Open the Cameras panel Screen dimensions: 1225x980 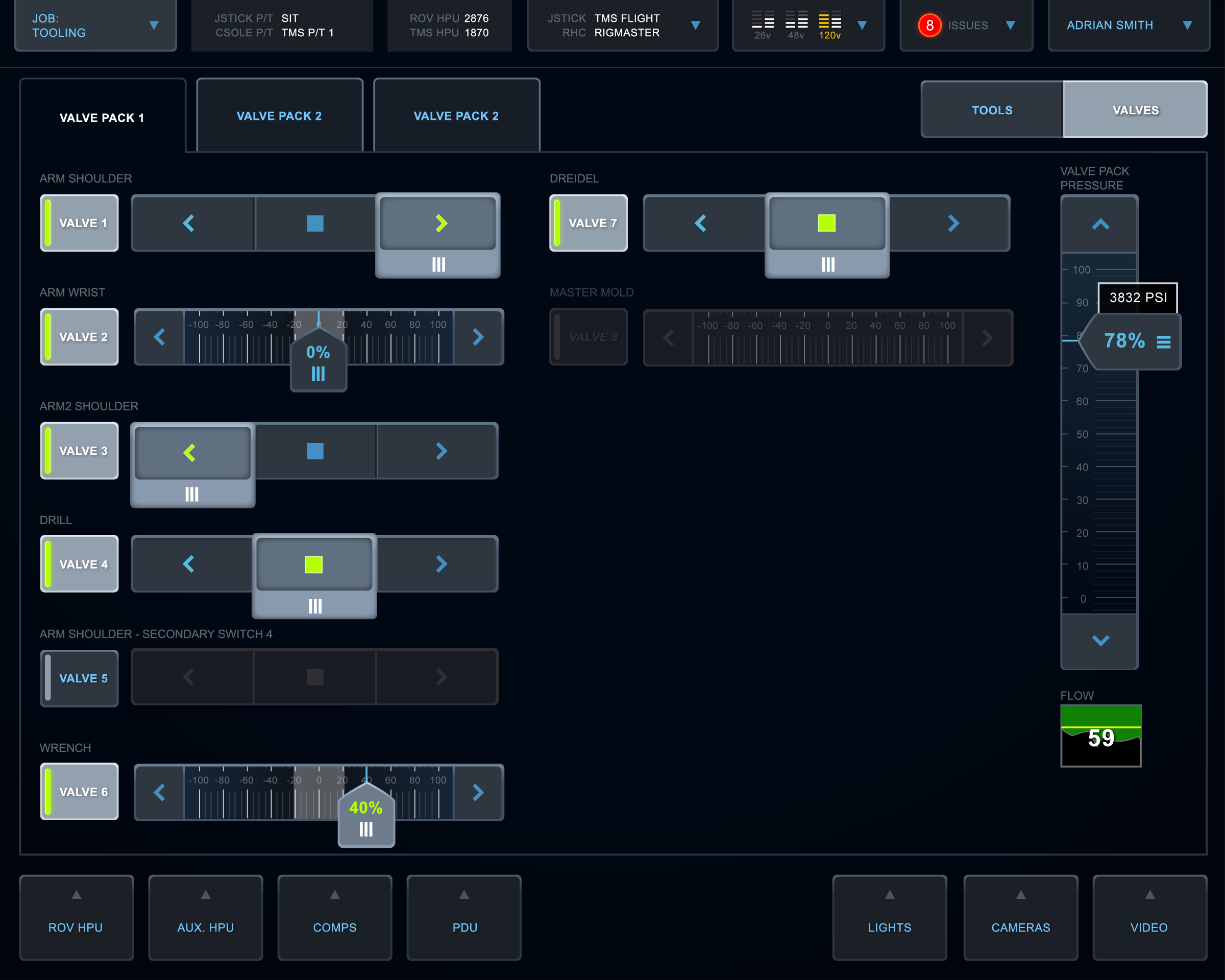point(1020,918)
